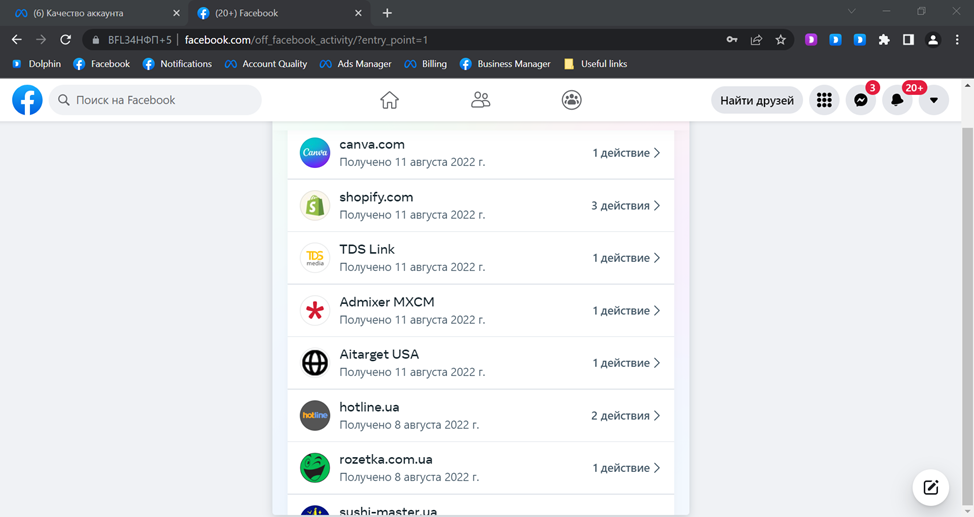Screen dimensions: 974x517
Task: Select the Aitarget globe icon
Action: (315, 363)
